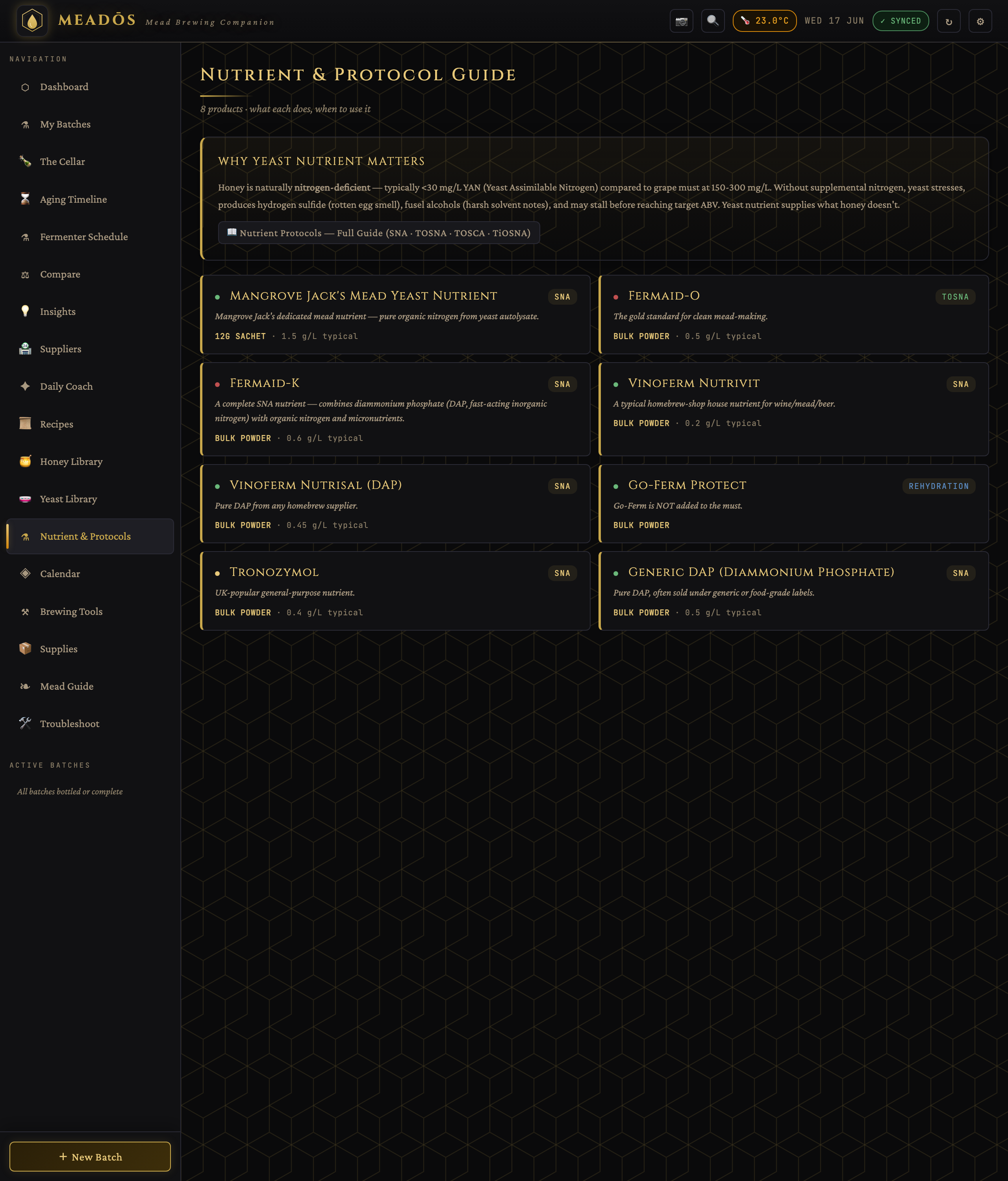Viewport: 1008px width, 1181px height.
Task: Open the Mangrove Jack's Mead Yeast Nutrient card
Action: click(396, 315)
